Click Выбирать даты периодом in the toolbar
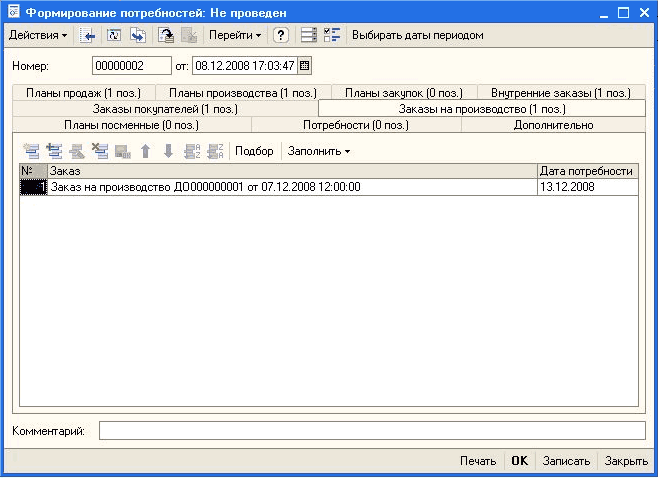This screenshot has width=658, height=478. (x=418, y=35)
